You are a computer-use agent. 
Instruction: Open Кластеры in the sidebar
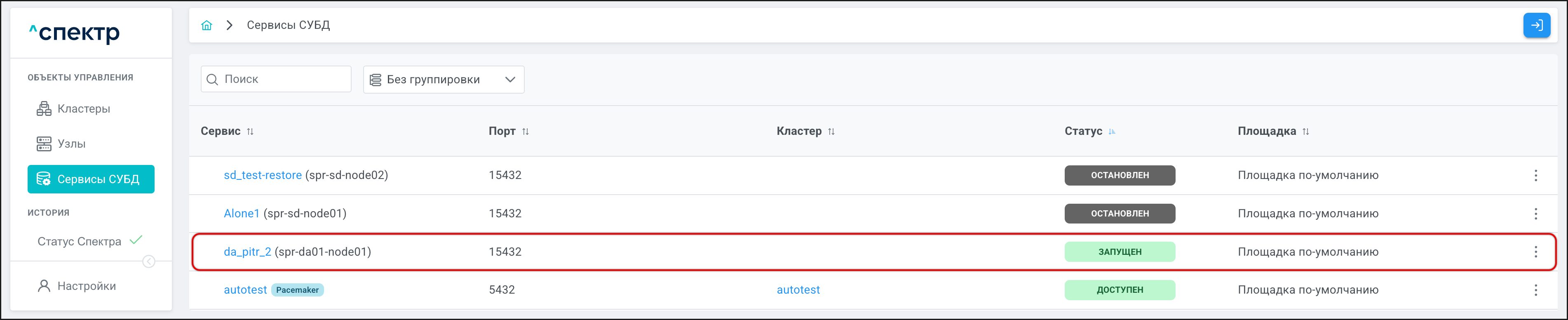(83, 109)
